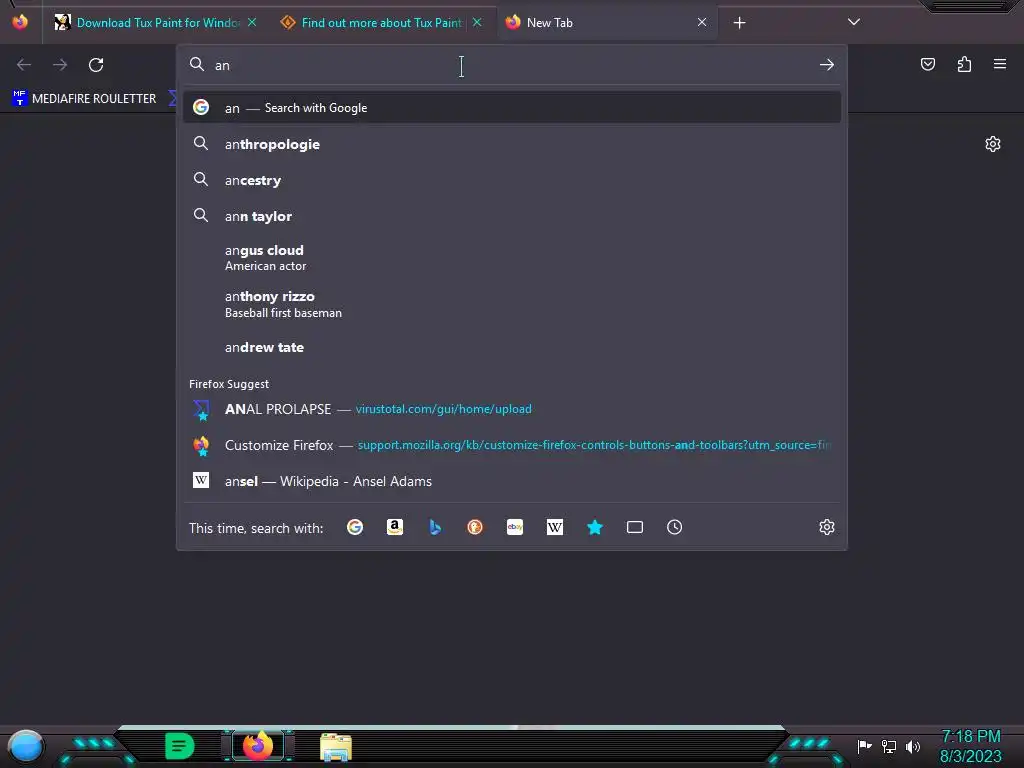
Task: Pick angus cloud American actor suggestion
Action: click(x=512, y=257)
